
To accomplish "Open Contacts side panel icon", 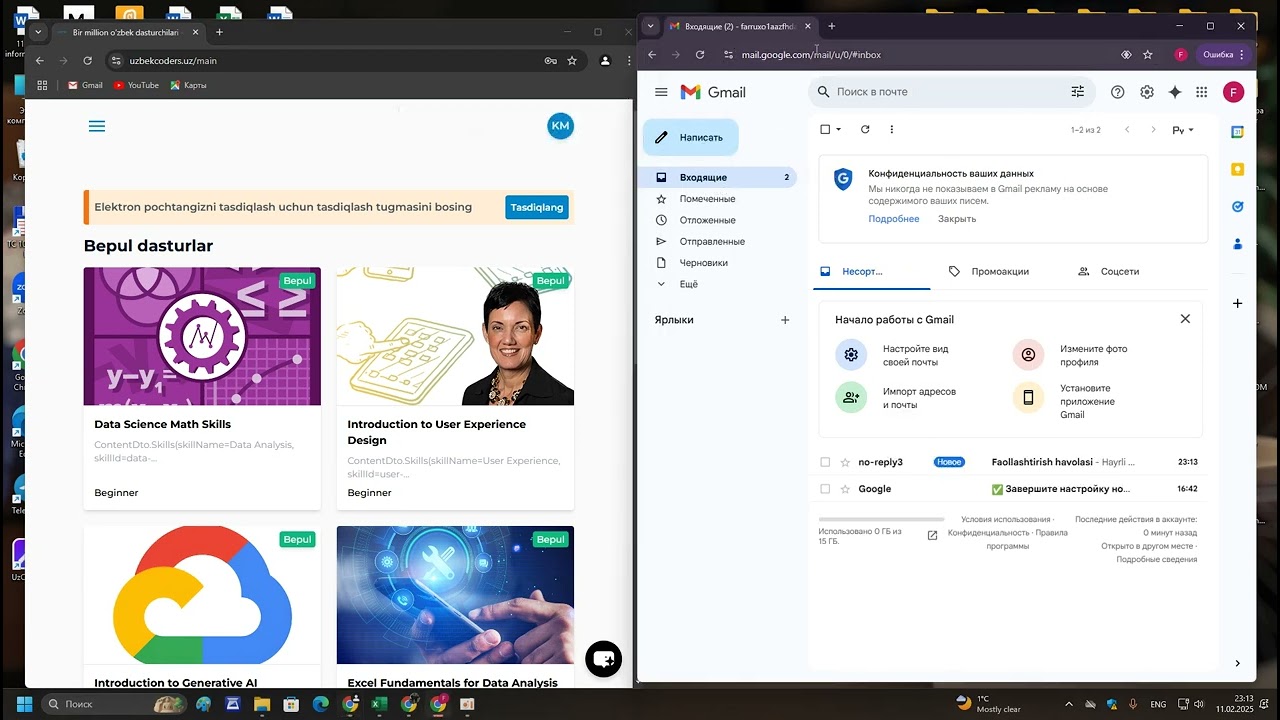I will pos(1237,243).
